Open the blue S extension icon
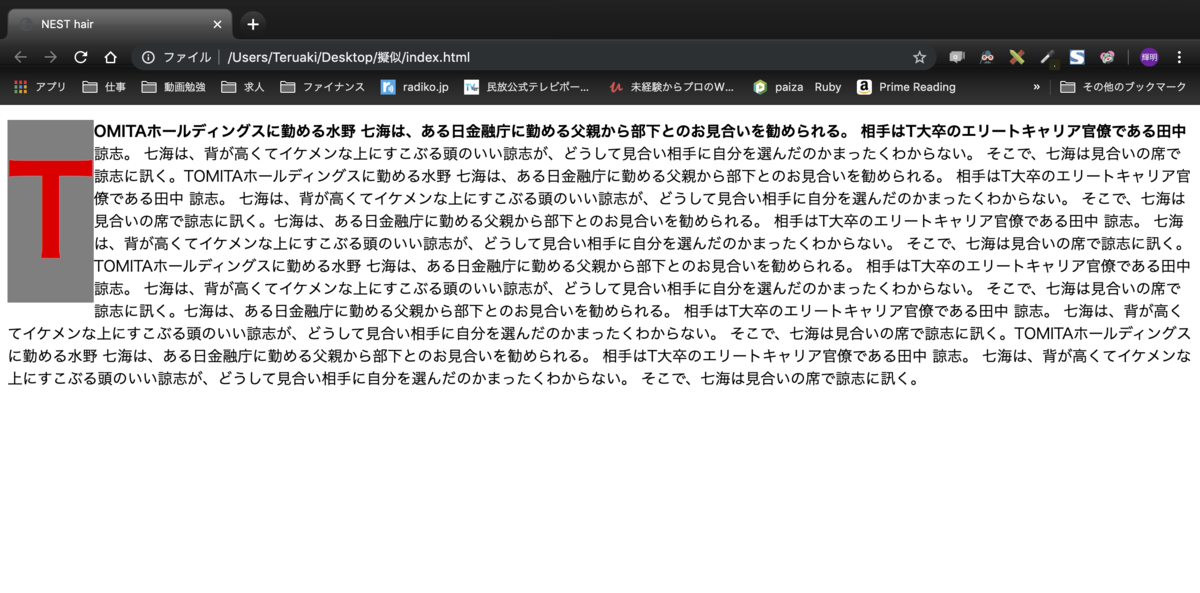 coord(1077,57)
